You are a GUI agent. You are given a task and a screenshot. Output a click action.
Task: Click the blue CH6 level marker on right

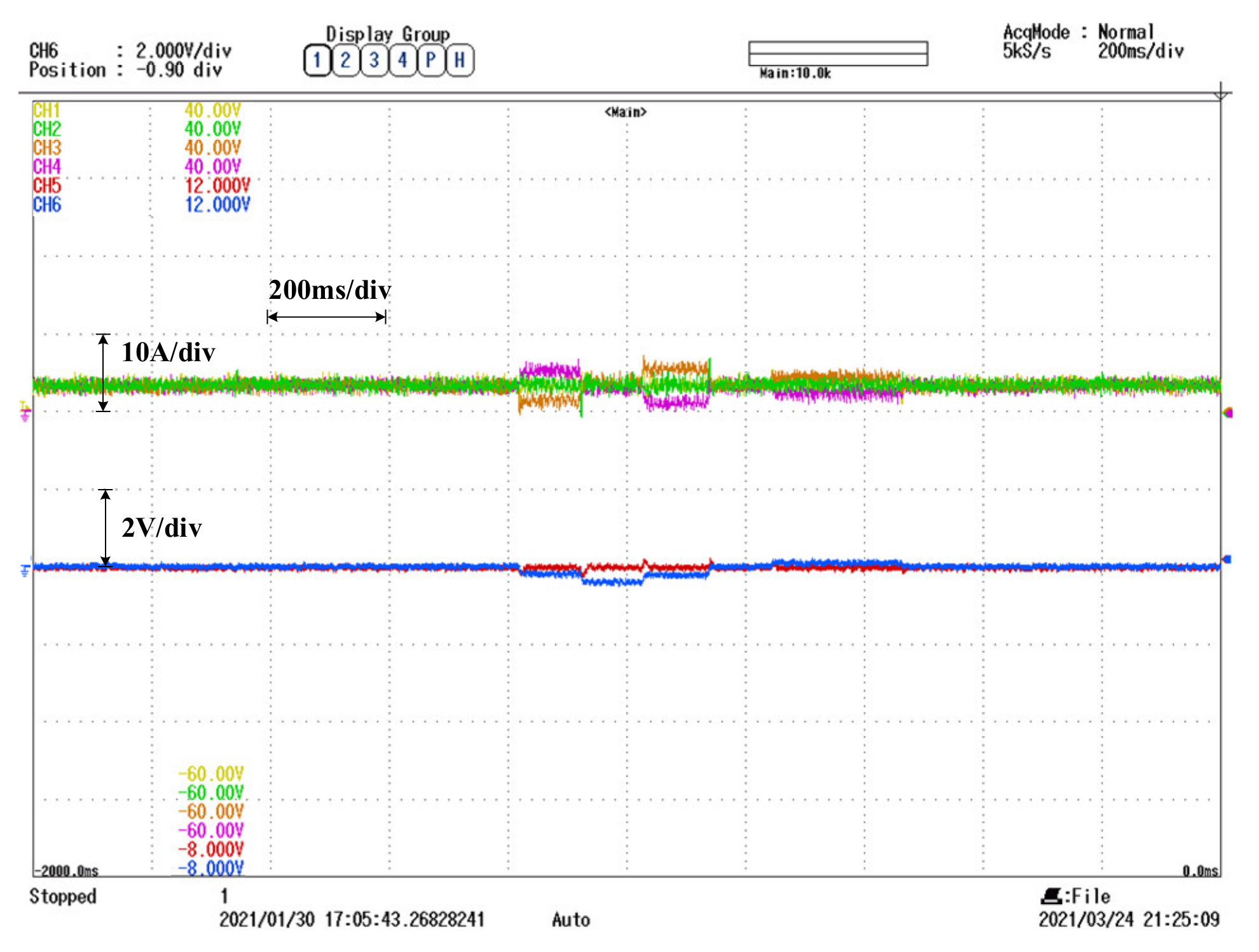[1227, 560]
